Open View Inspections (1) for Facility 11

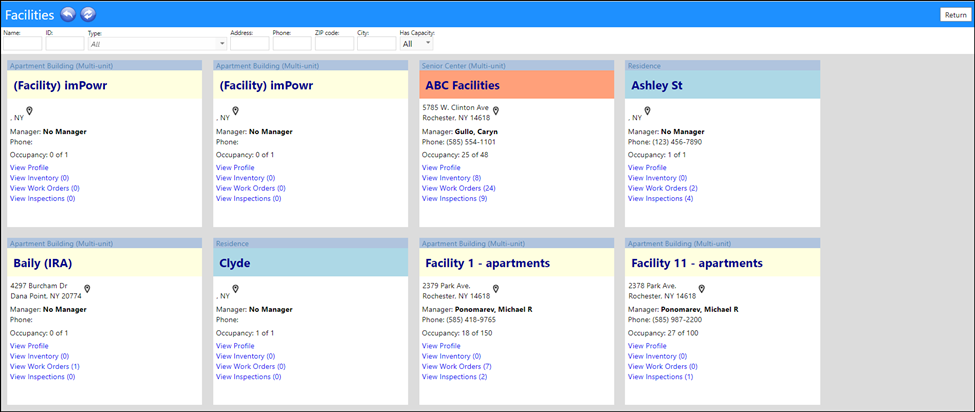click(x=660, y=377)
